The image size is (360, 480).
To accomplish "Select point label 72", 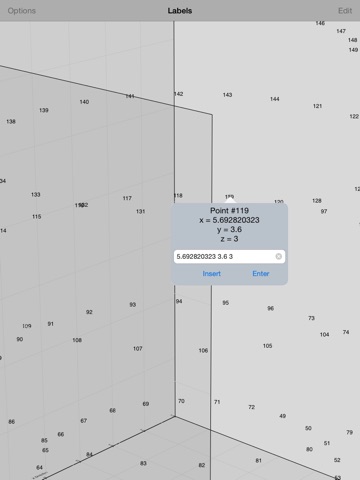I will click(251, 407).
